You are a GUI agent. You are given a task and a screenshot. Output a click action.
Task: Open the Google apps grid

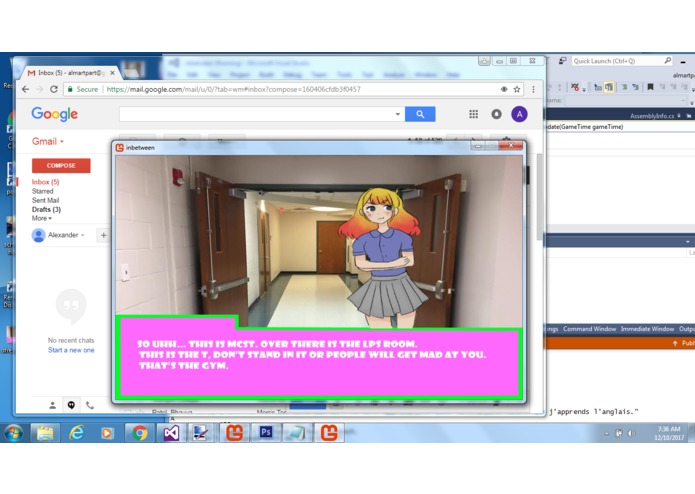pyautogui.click(x=473, y=114)
